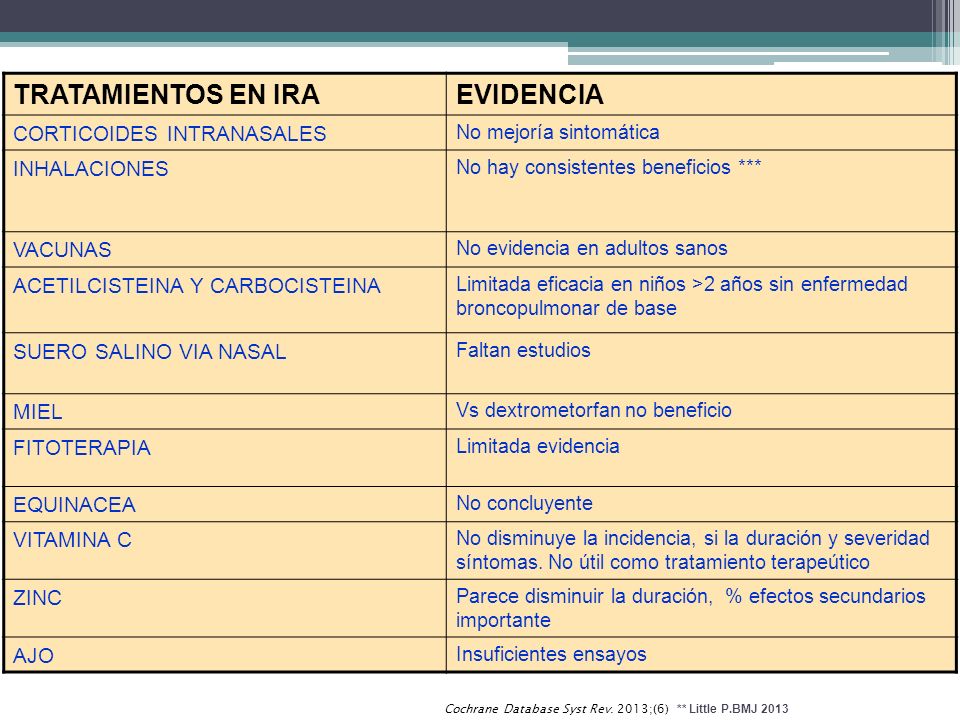Select the 'EVIDENCIA' header cell

click(x=701, y=94)
